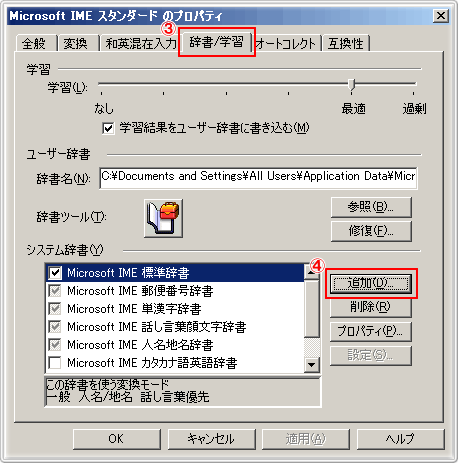This screenshot has width=459, height=463.
Task: Click the 参照 browse button
Action: 371,207
